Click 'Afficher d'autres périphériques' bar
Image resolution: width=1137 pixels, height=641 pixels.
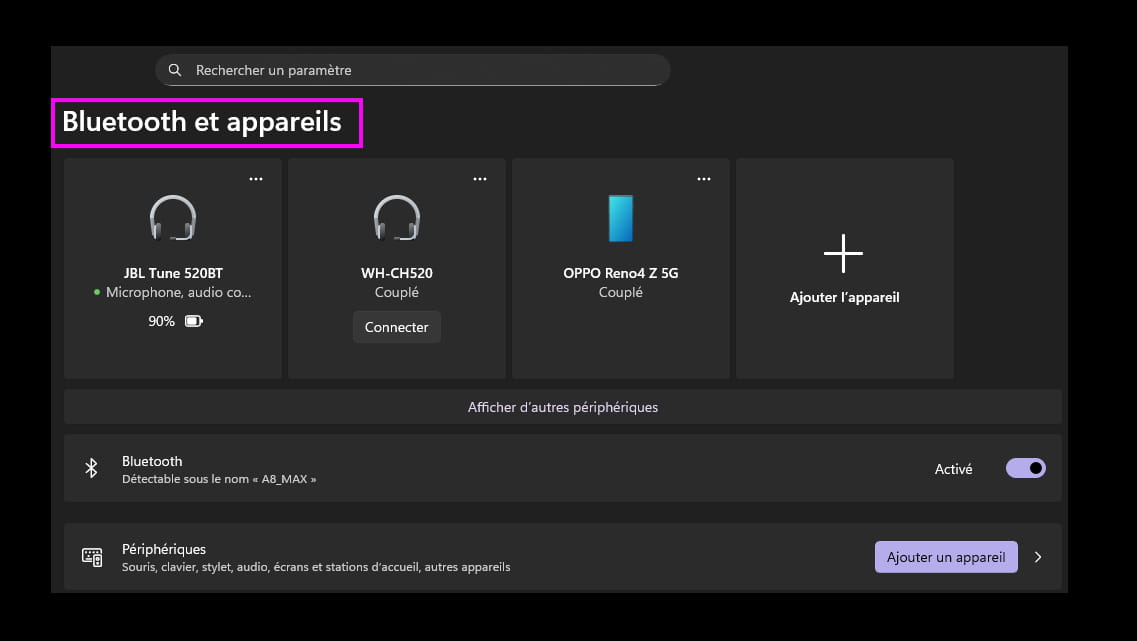tap(562, 407)
